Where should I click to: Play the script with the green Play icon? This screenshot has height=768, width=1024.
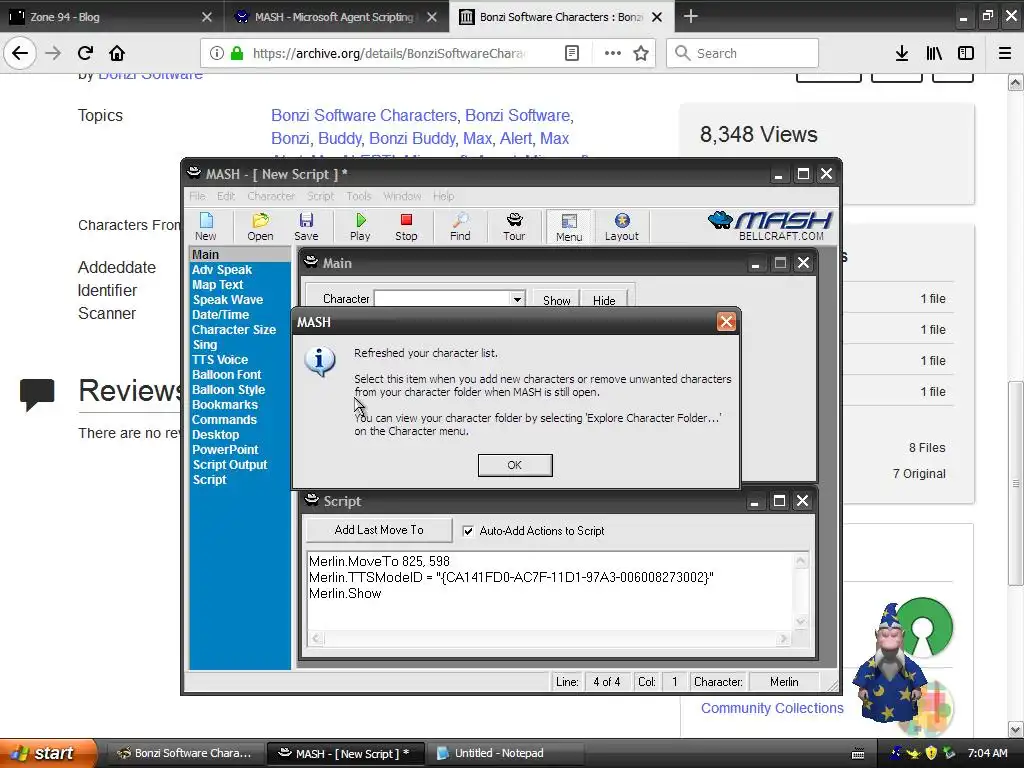click(360, 227)
